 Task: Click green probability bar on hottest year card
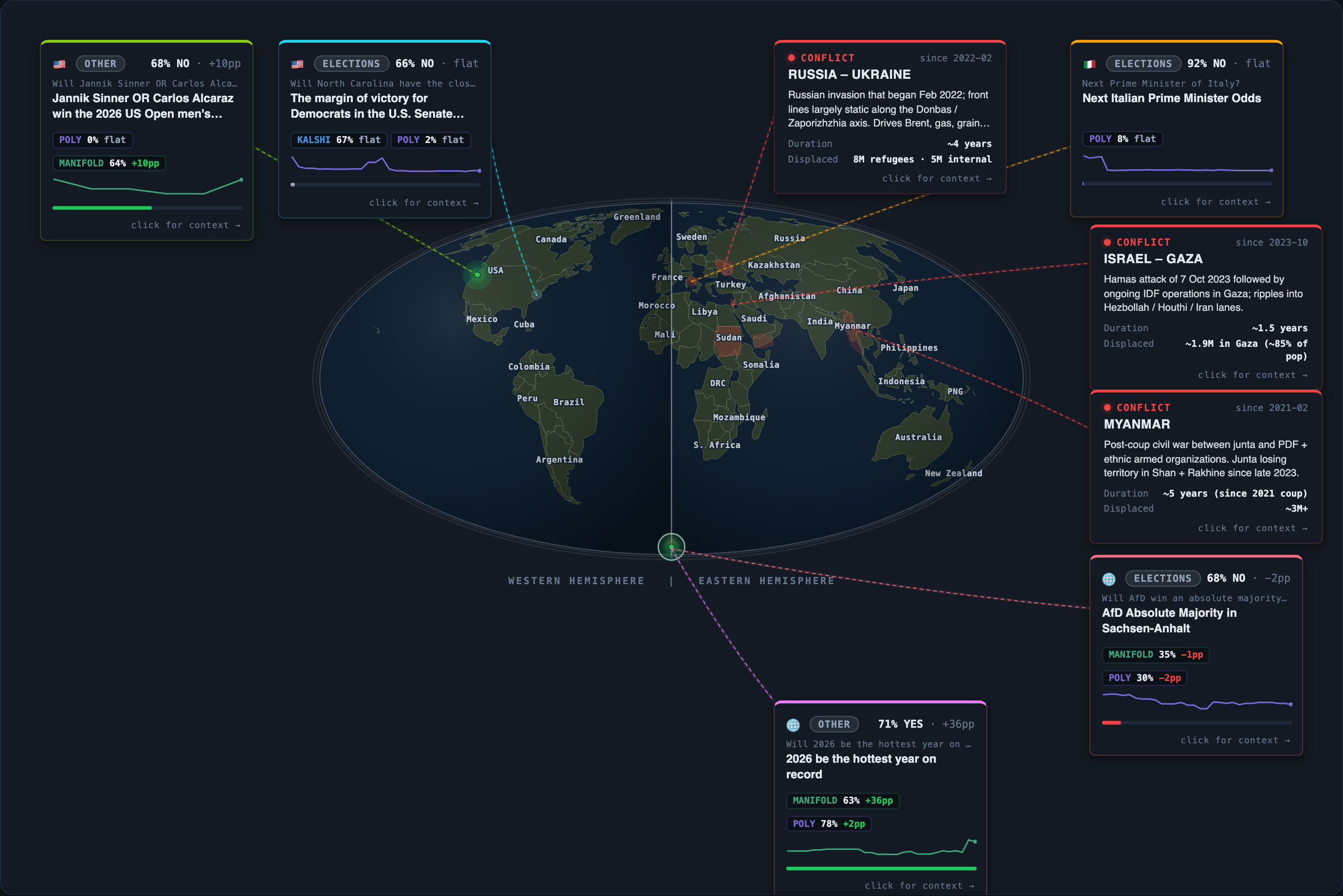point(881,869)
